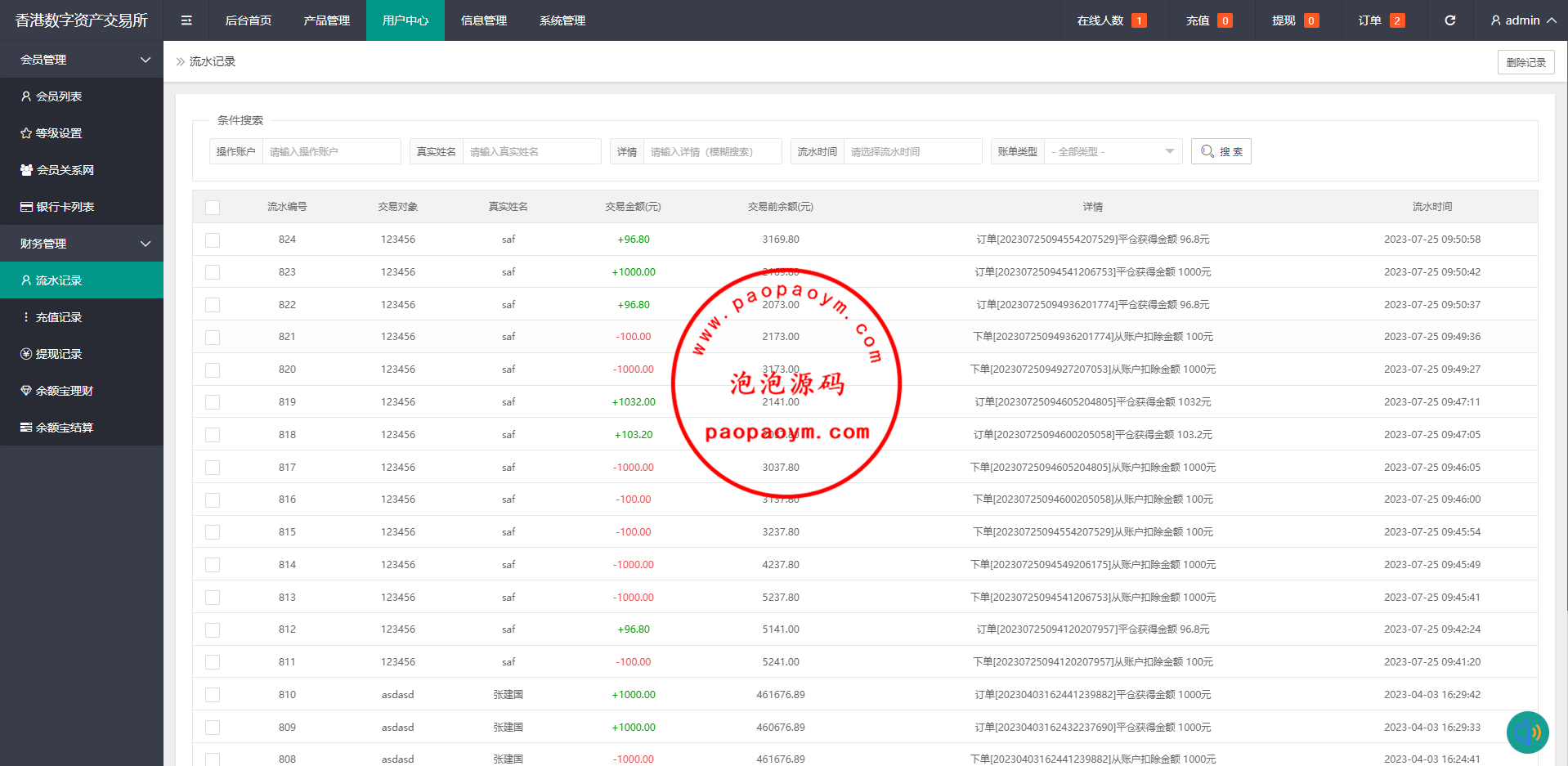Open 会员列表 via its person icon

[26, 96]
